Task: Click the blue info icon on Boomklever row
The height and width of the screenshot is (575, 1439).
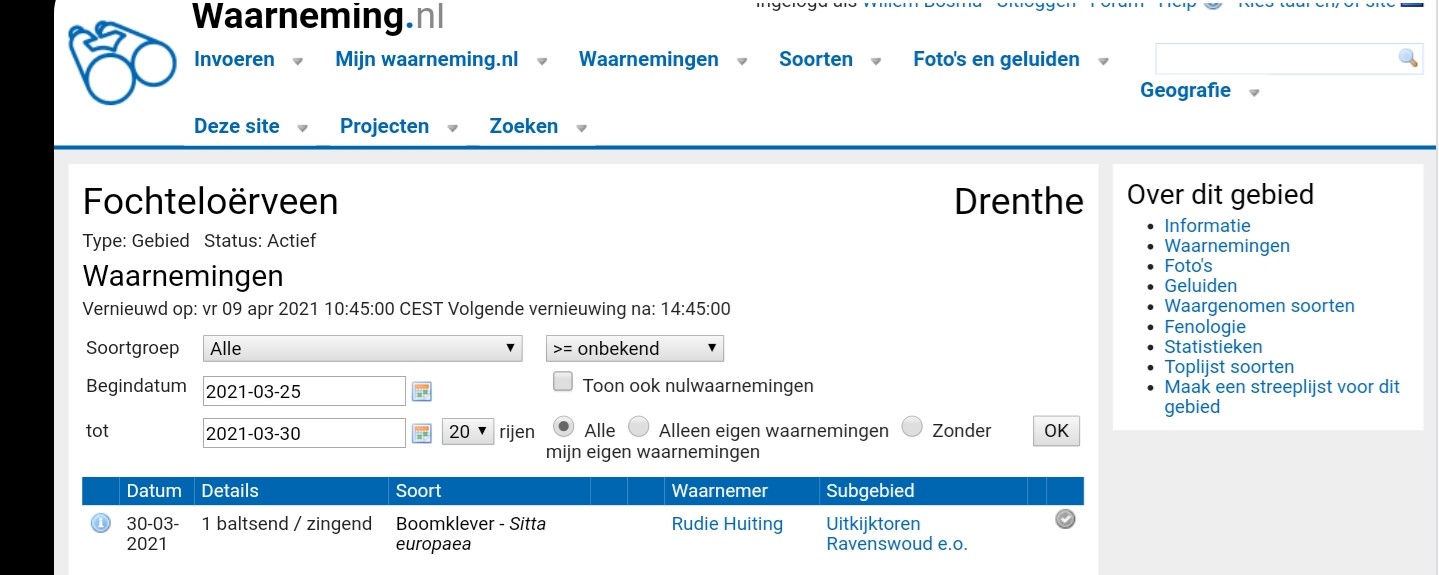Action: point(101,523)
